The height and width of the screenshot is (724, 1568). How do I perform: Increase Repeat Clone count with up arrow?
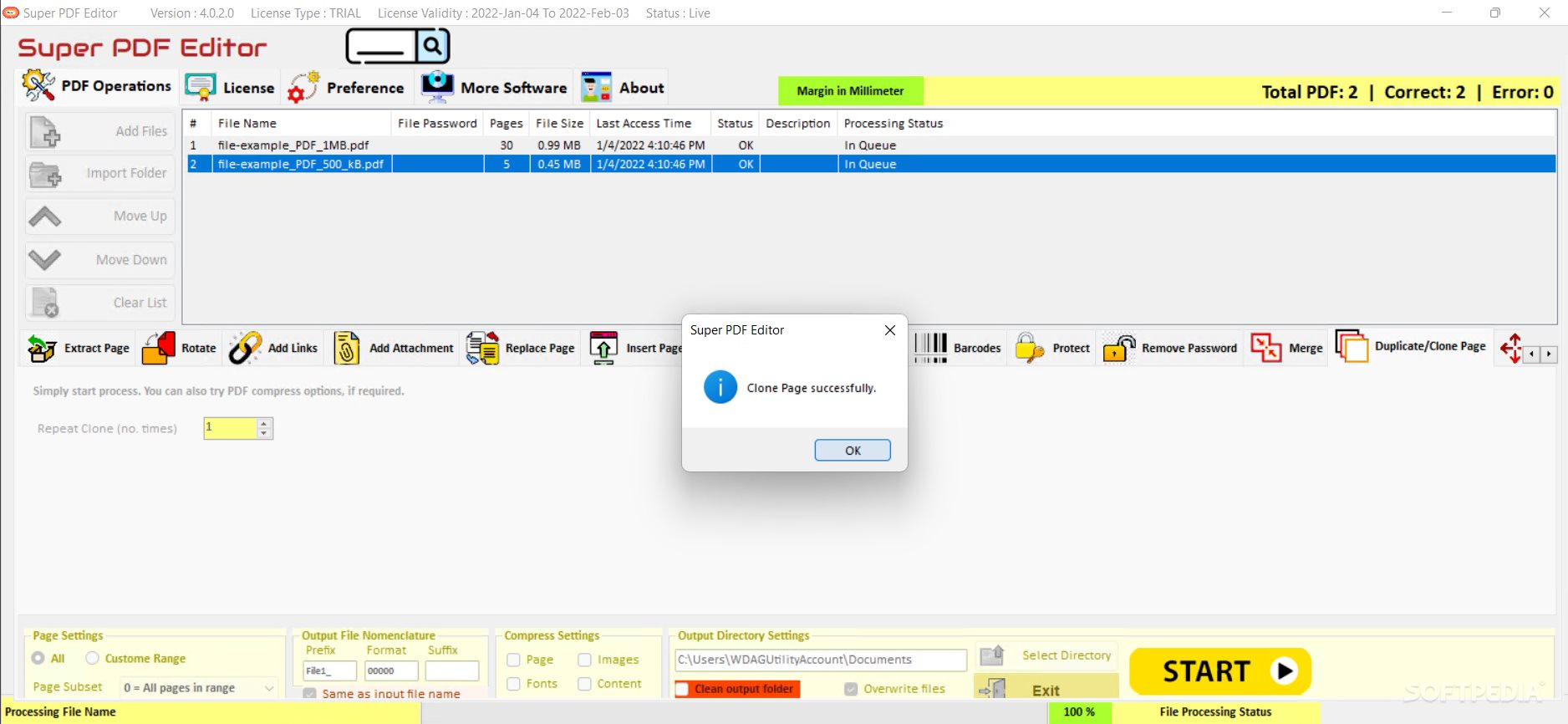tap(264, 423)
